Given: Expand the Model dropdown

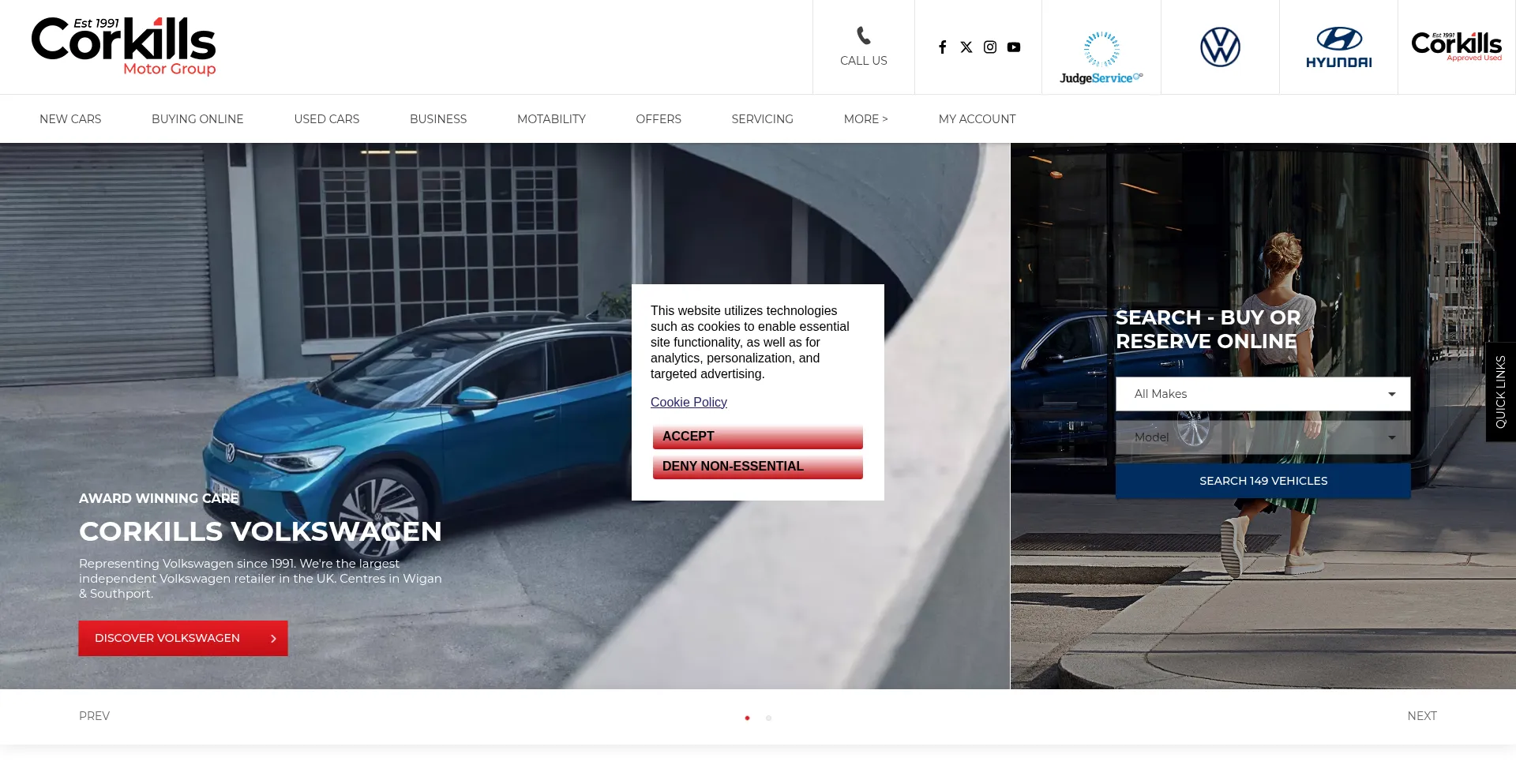Looking at the screenshot, I should pyautogui.click(x=1263, y=437).
